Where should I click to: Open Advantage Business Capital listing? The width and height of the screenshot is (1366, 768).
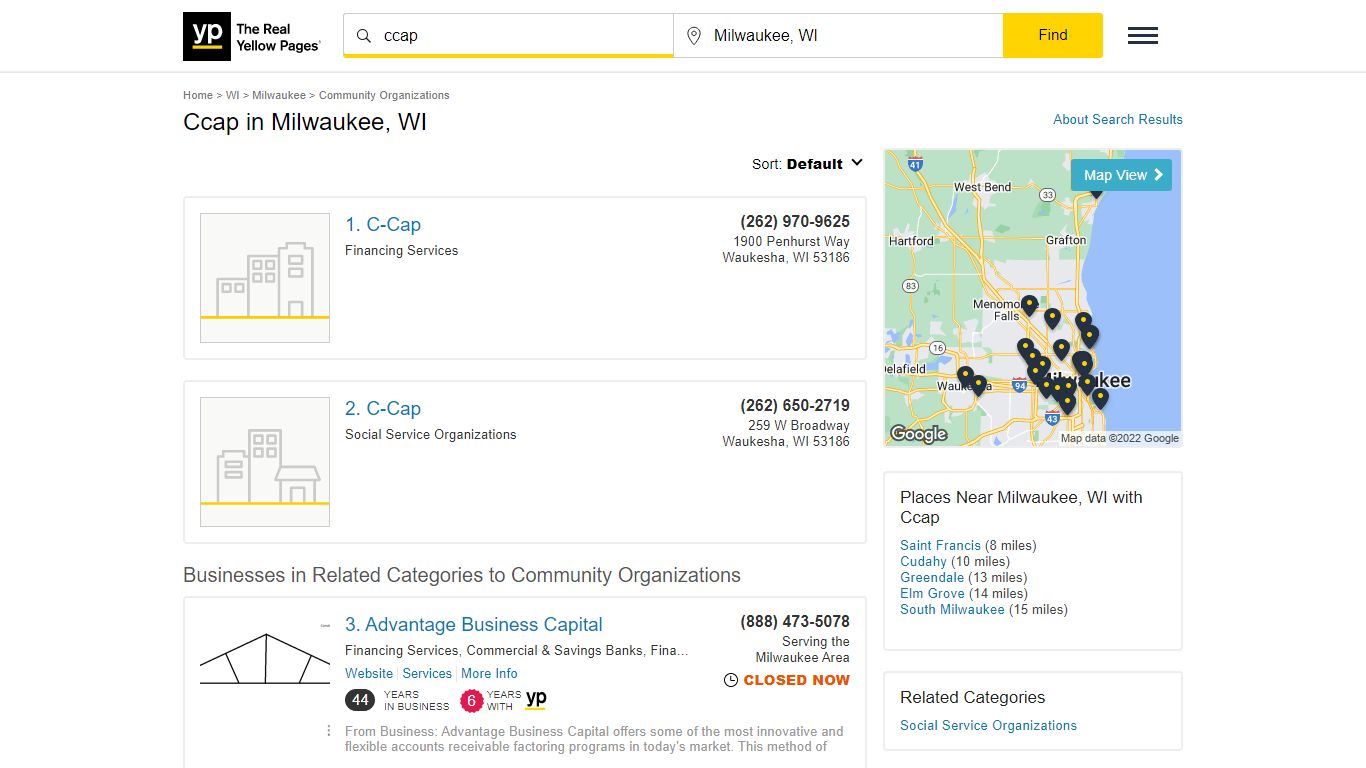(x=474, y=624)
